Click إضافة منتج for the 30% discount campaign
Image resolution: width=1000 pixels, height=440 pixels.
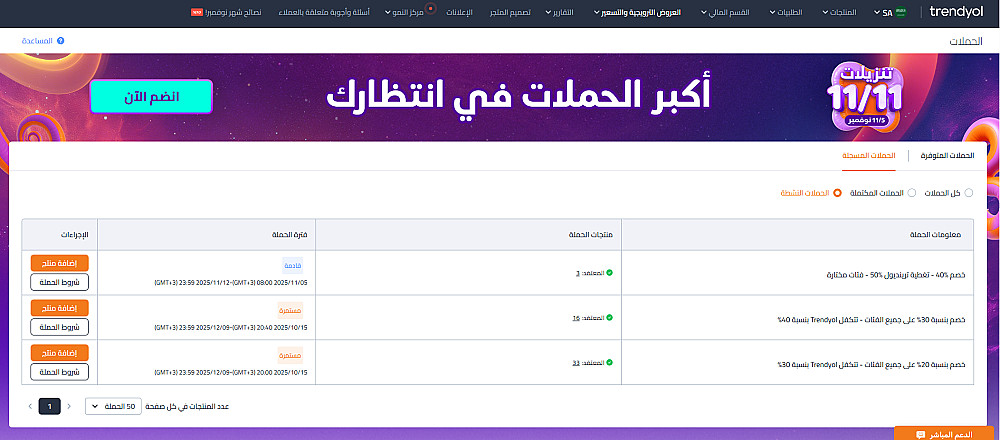59,307
